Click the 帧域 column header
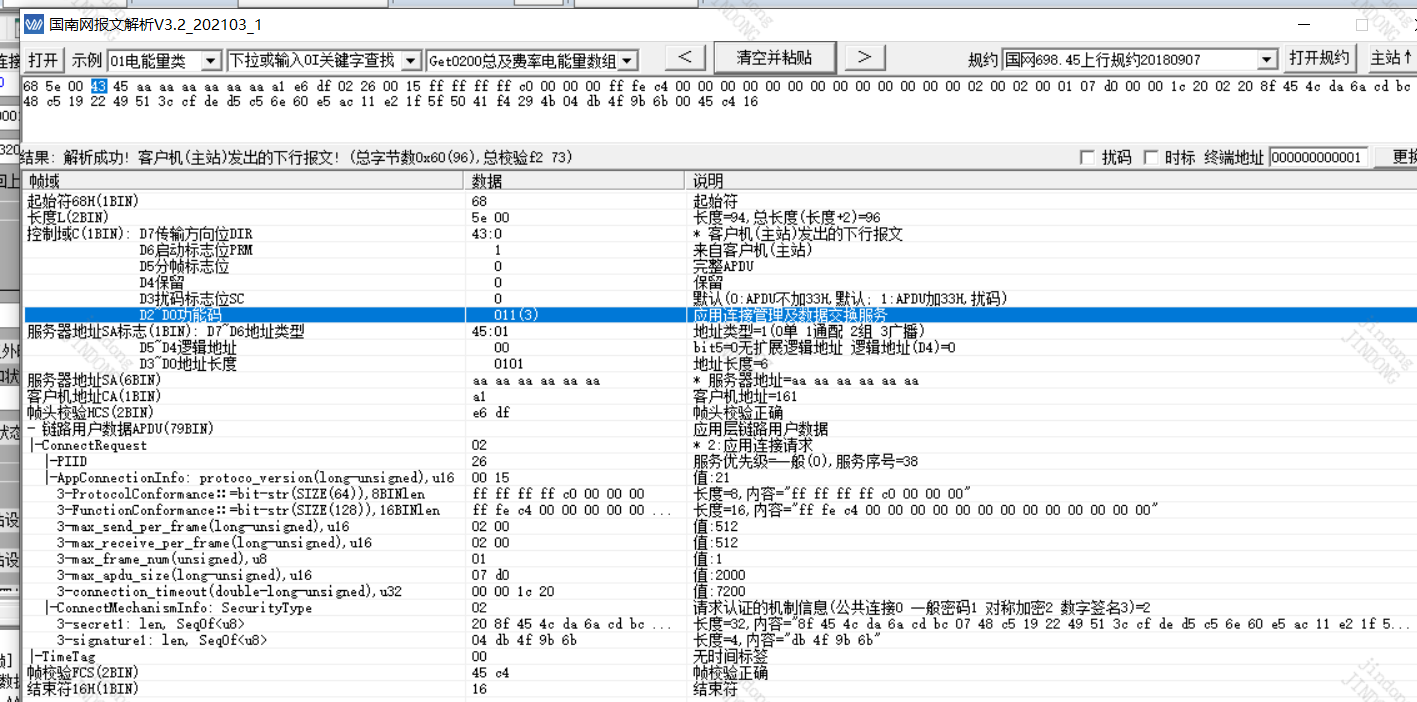1417x702 pixels. [x=244, y=181]
